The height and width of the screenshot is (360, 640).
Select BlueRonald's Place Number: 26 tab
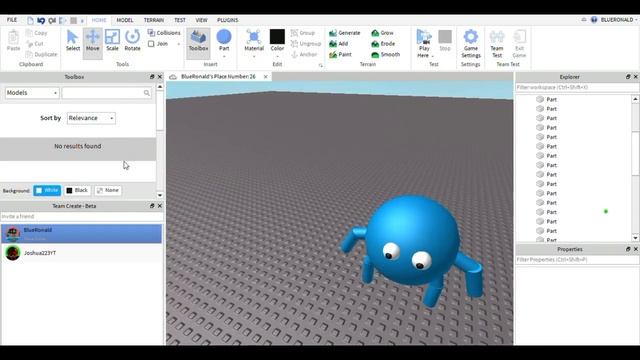click(x=218, y=77)
